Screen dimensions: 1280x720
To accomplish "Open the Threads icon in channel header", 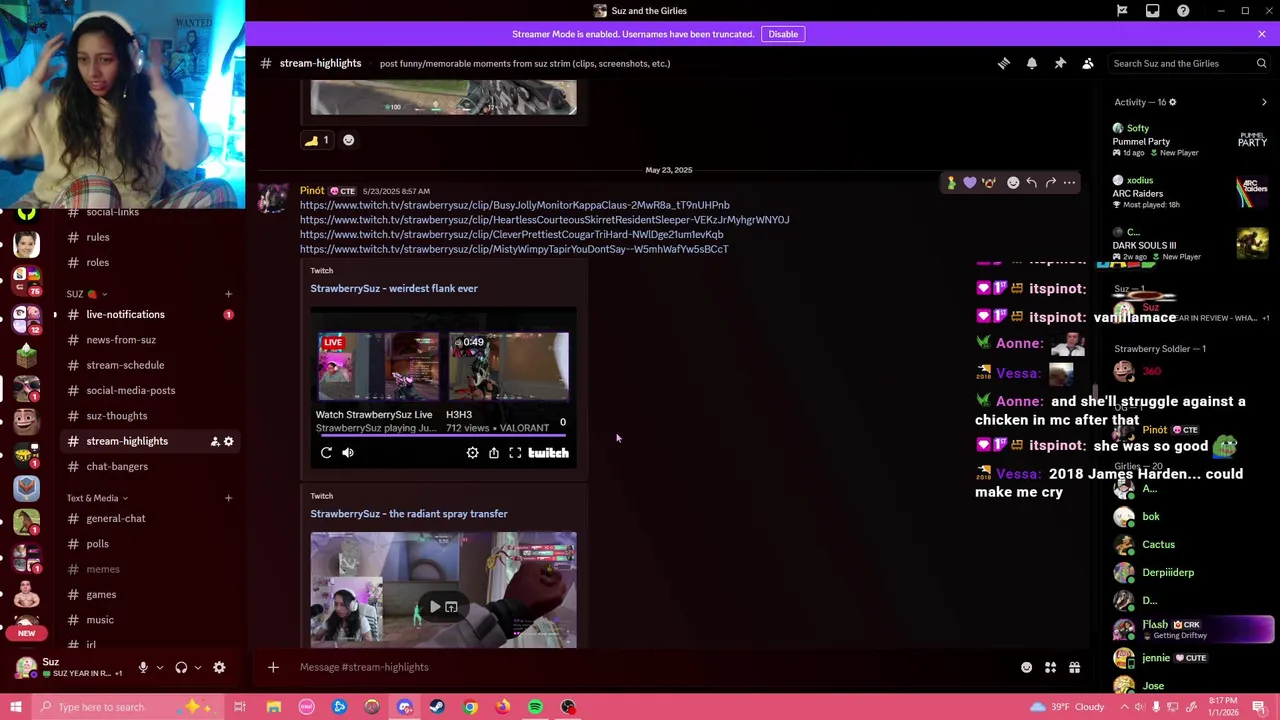I will pyautogui.click(x=1004, y=63).
